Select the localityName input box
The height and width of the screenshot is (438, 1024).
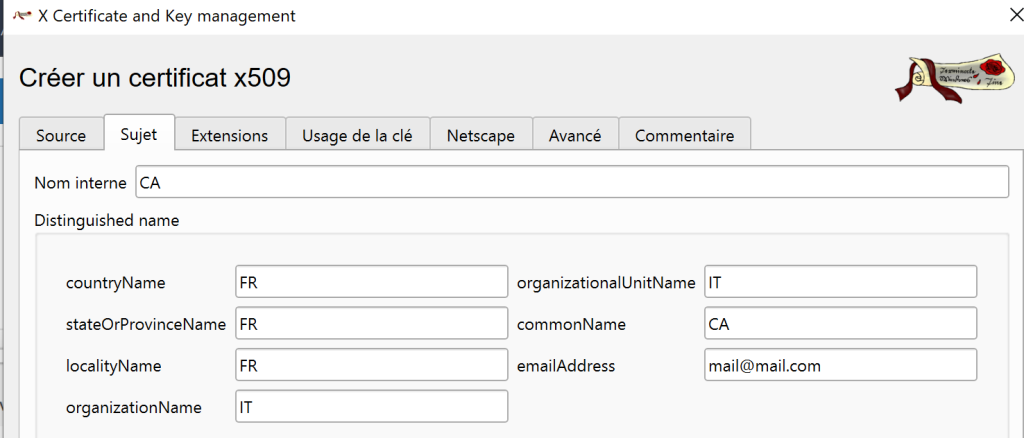[x=371, y=366]
